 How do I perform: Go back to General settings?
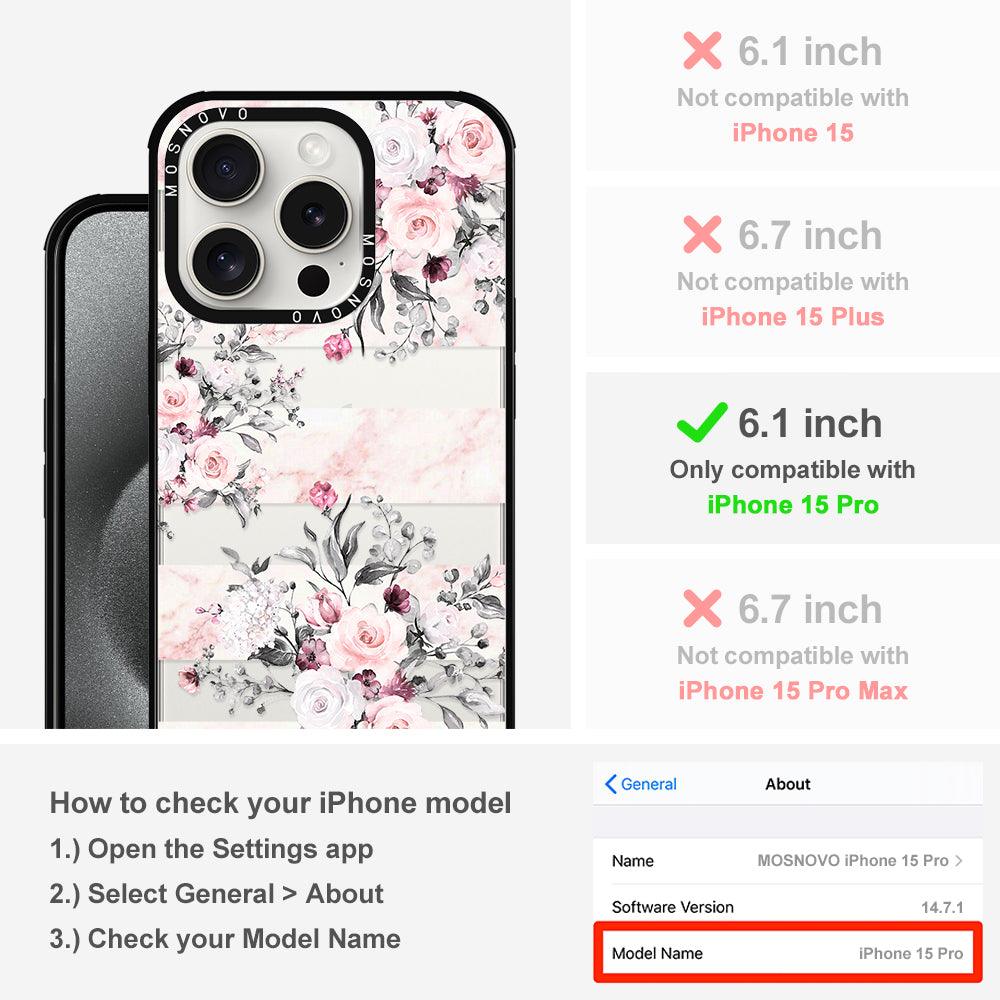click(641, 784)
